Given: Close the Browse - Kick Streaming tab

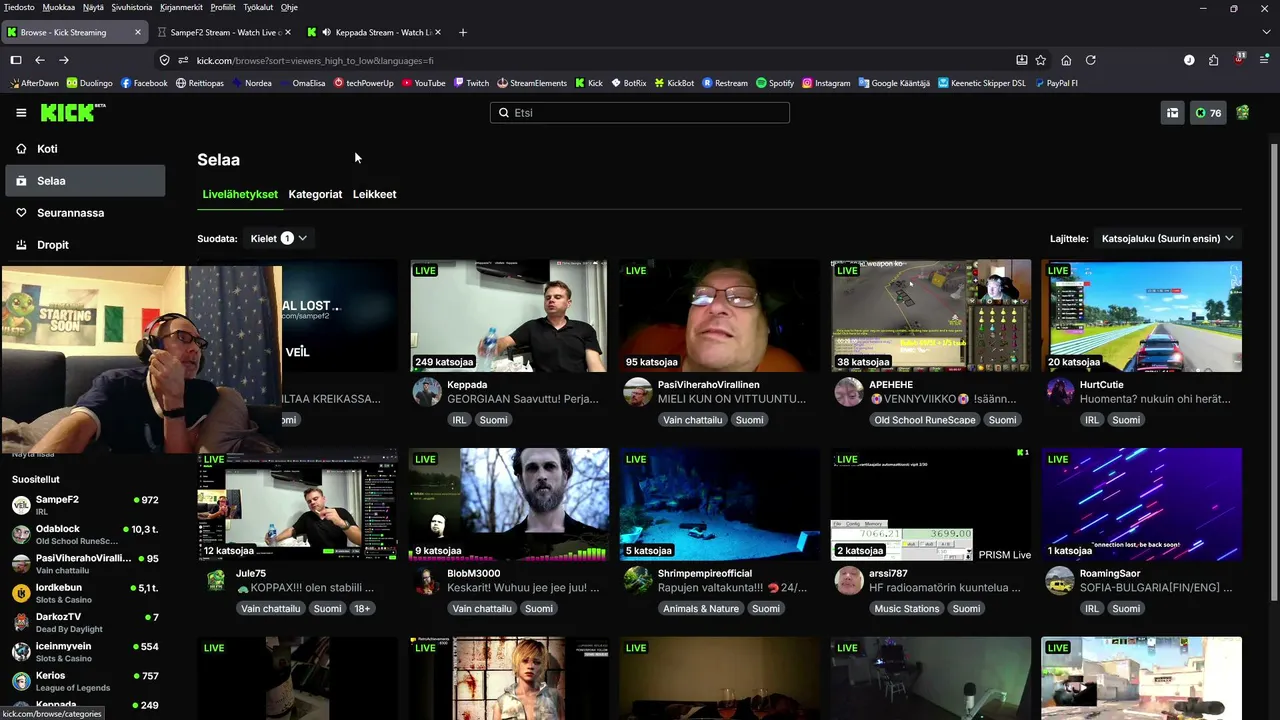Looking at the screenshot, I should (x=138, y=32).
